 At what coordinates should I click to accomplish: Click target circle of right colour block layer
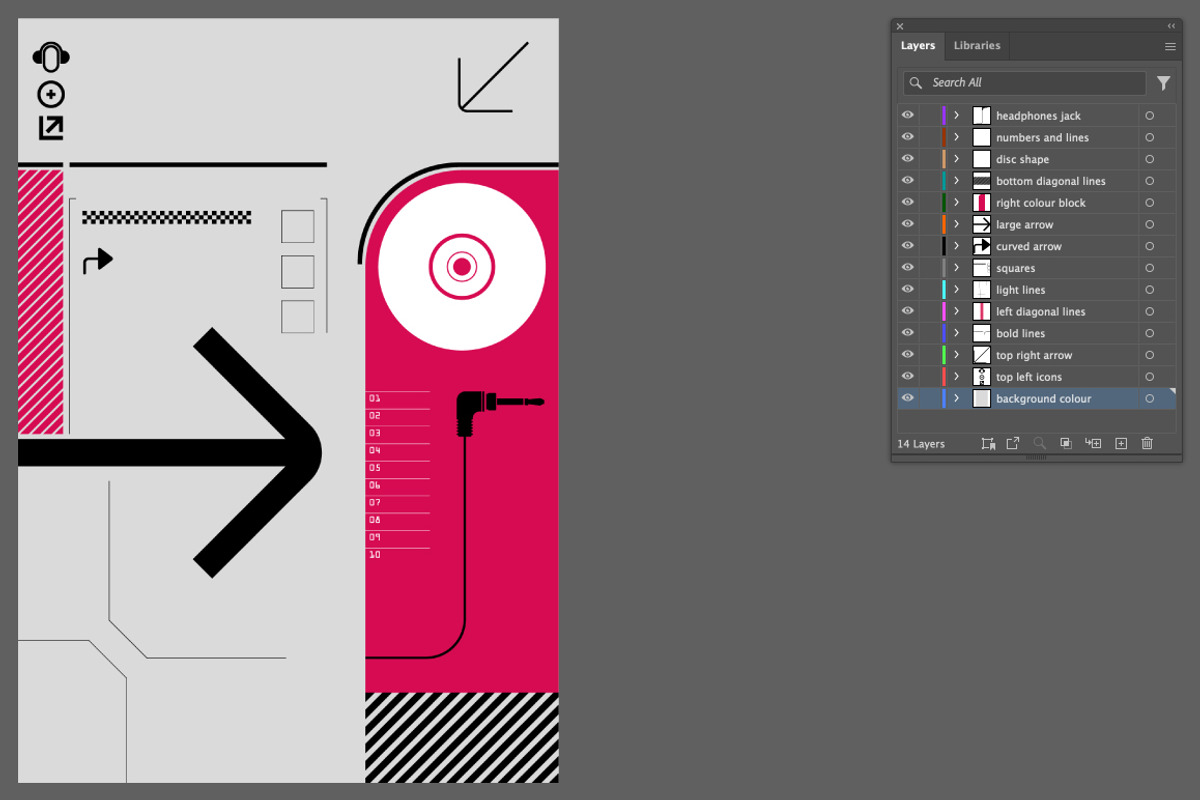pos(1150,203)
